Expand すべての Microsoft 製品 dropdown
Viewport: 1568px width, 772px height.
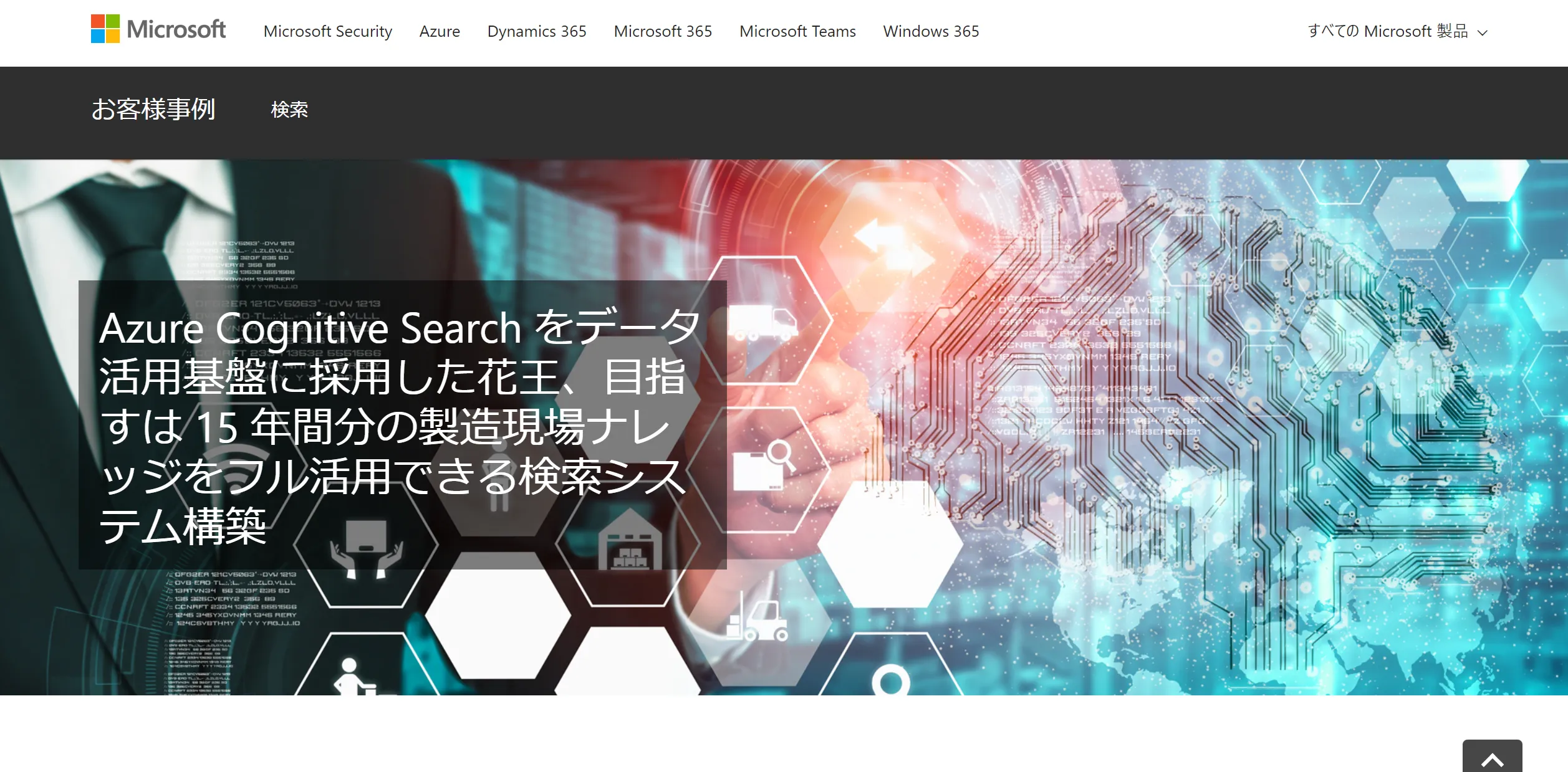pos(1398,31)
